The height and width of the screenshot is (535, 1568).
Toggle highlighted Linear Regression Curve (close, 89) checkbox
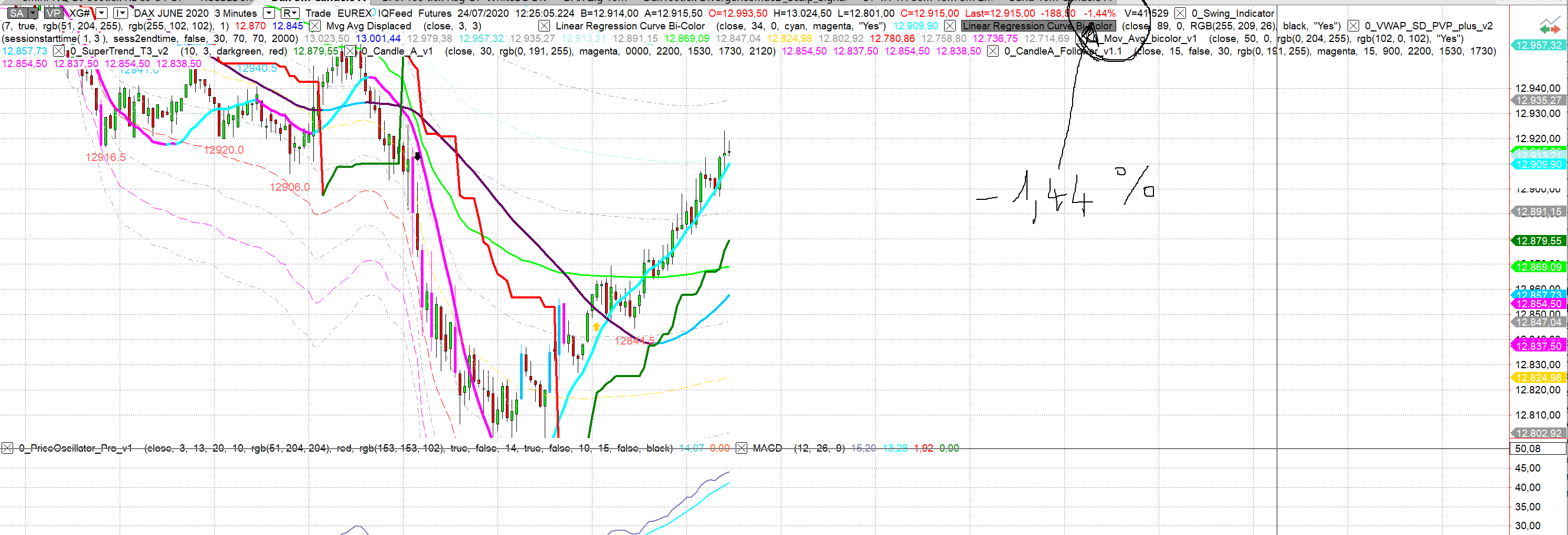coord(950,26)
